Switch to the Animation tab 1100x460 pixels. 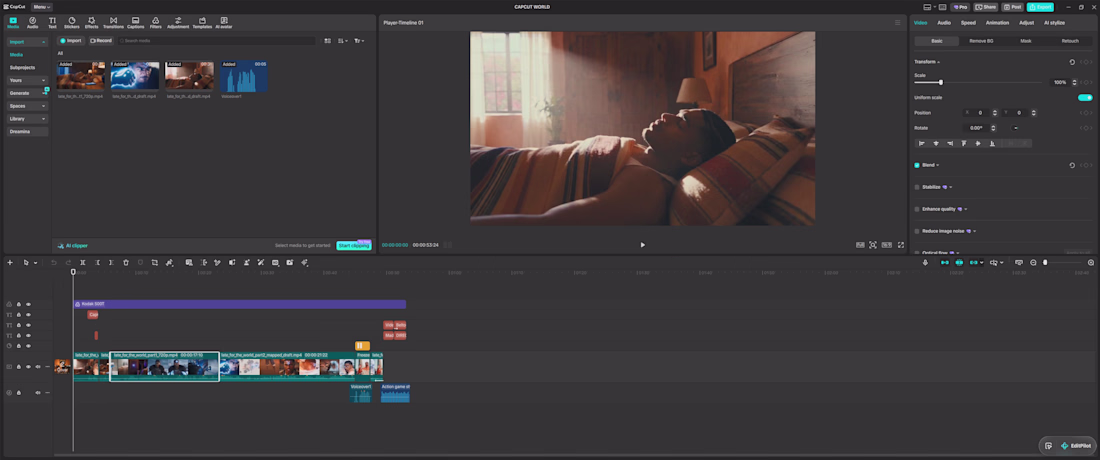997,22
